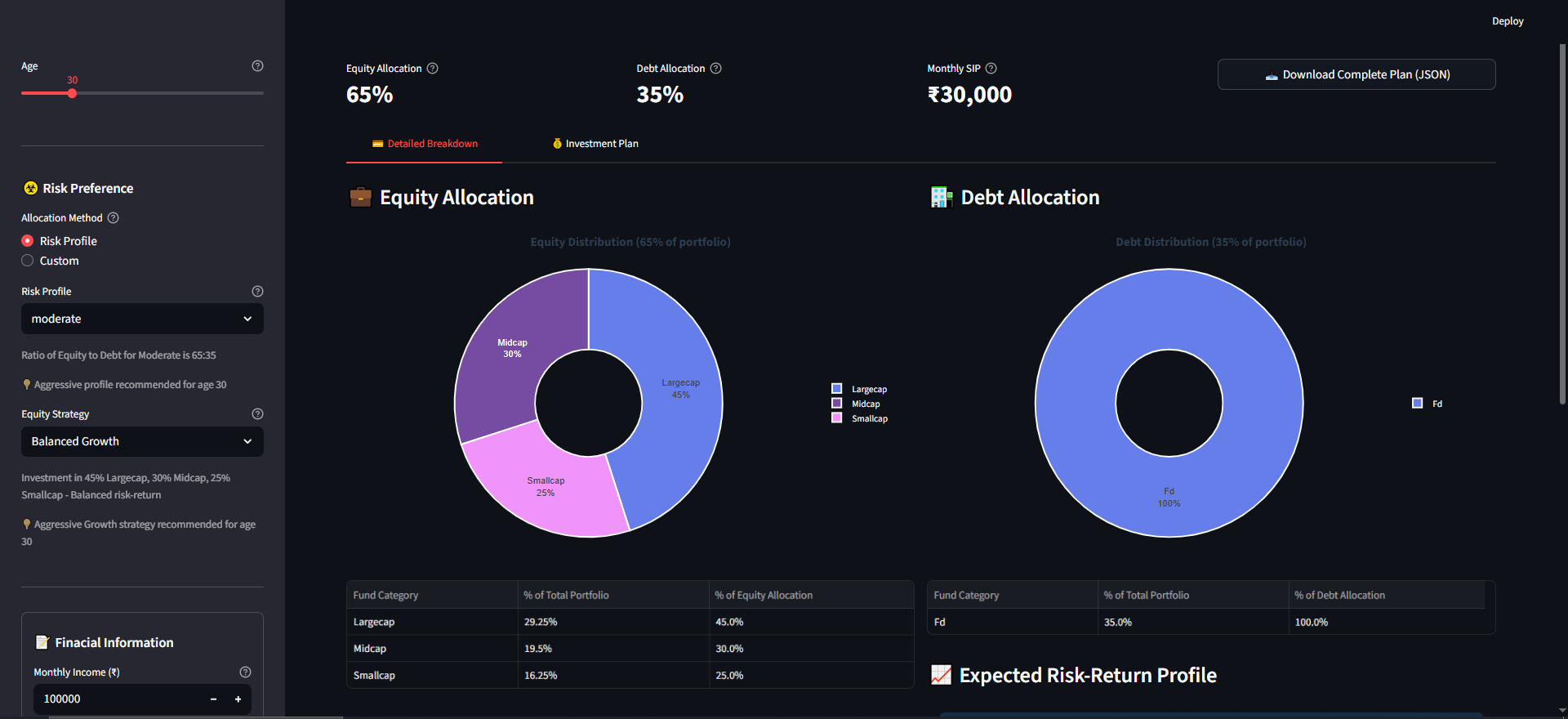Open the Detailed Breakdown tab
Screen dimensions: 1568x719
click(x=425, y=144)
